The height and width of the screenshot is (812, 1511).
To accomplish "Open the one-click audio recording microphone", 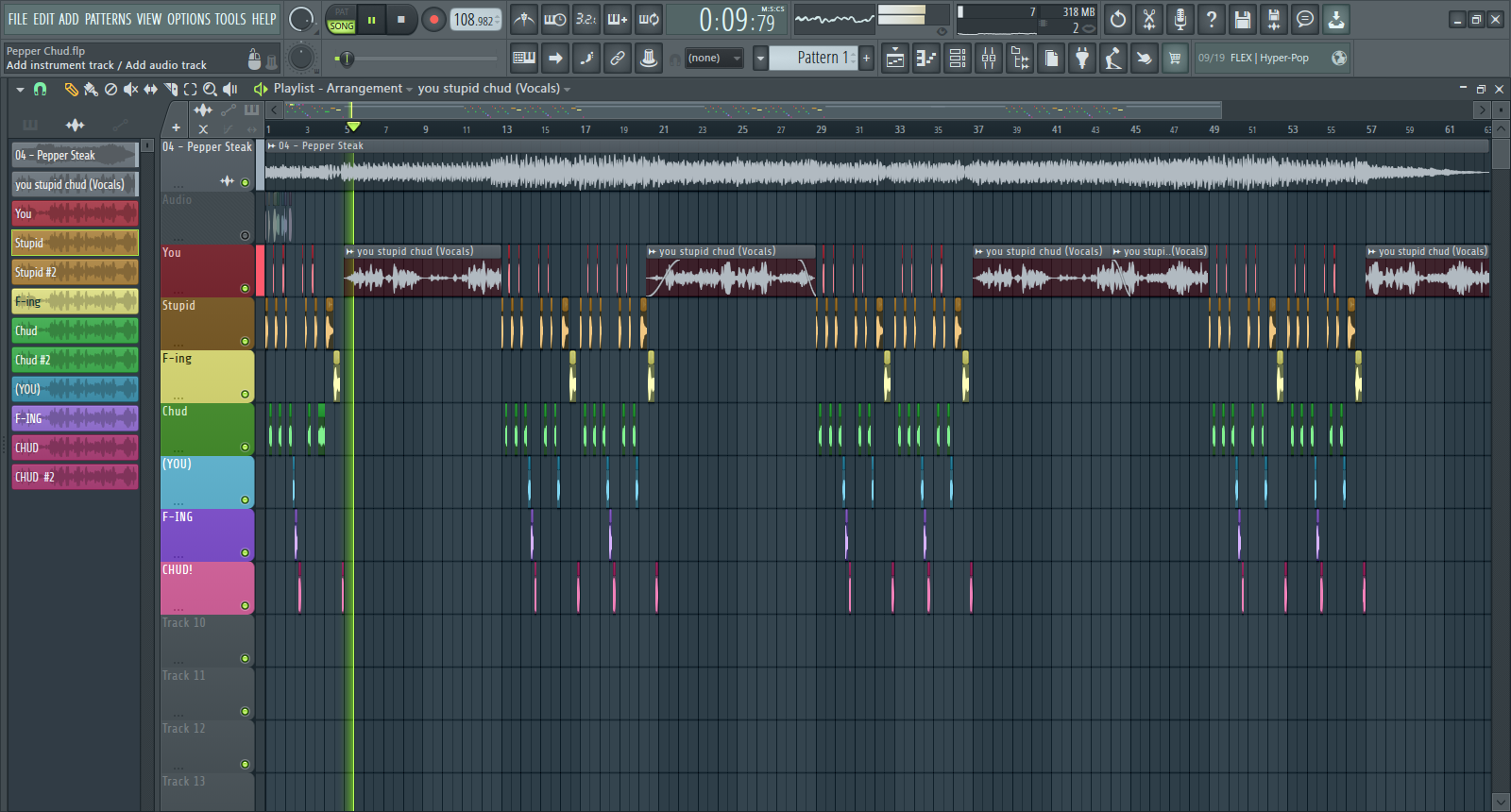I will click(1180, 19).
